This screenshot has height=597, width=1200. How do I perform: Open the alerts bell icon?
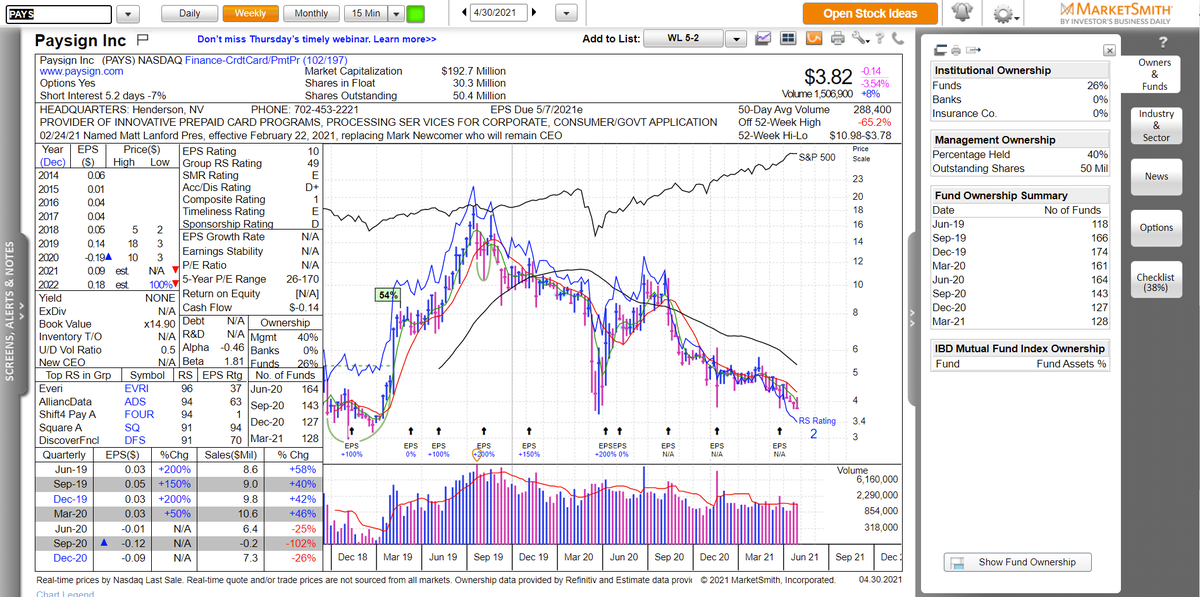click(x=960, y=12)
